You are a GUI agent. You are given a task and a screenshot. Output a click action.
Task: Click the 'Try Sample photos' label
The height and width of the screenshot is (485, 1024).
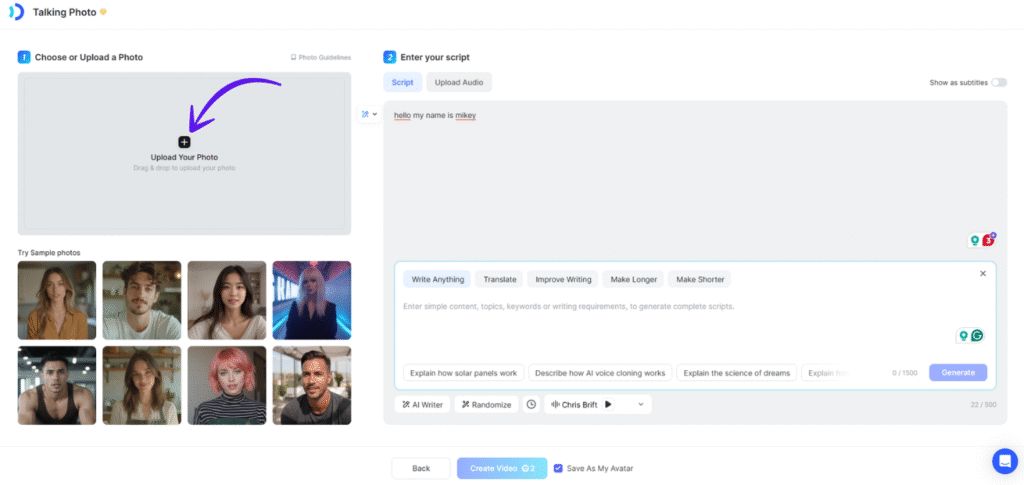tap(49, 253)
